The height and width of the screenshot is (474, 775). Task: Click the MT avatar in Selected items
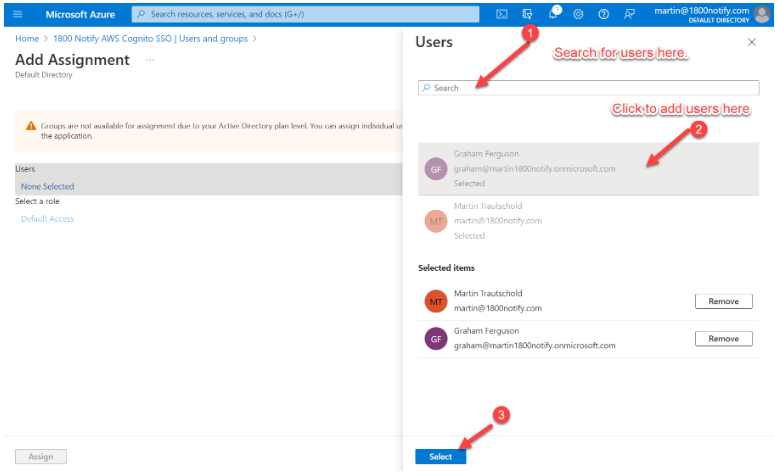pyautogui.click(x=436, y=302)
